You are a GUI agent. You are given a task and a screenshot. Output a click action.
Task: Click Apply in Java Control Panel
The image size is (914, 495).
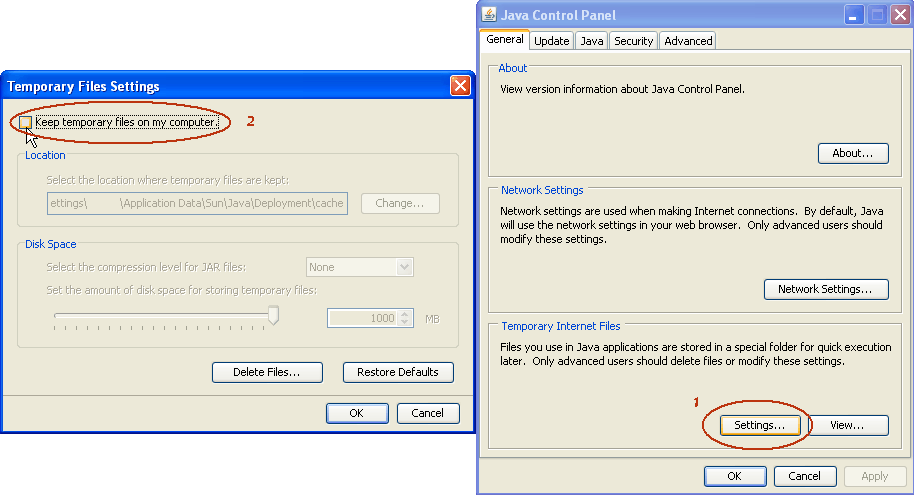[875, 476]
